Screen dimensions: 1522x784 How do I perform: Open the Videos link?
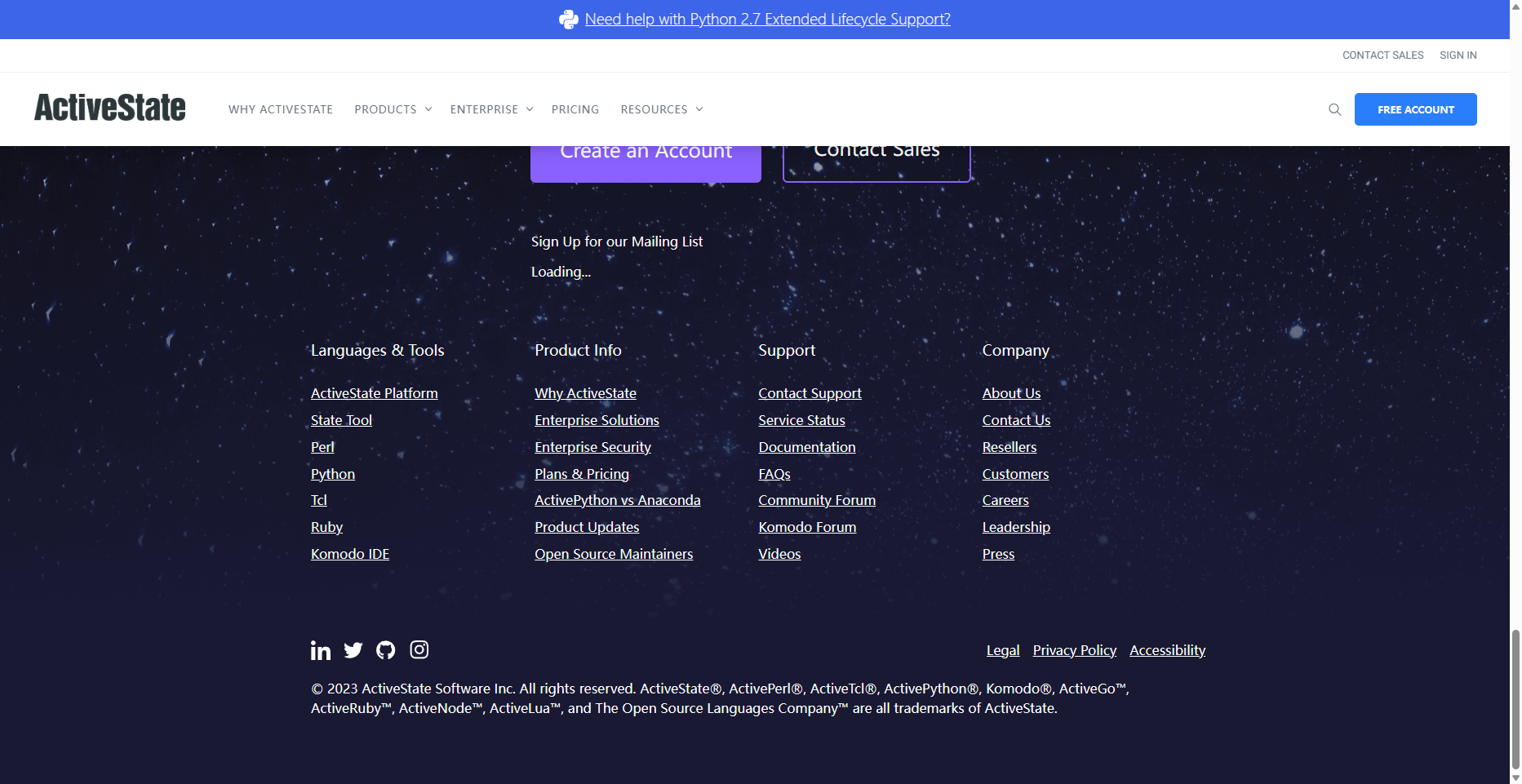click(779, 554)
